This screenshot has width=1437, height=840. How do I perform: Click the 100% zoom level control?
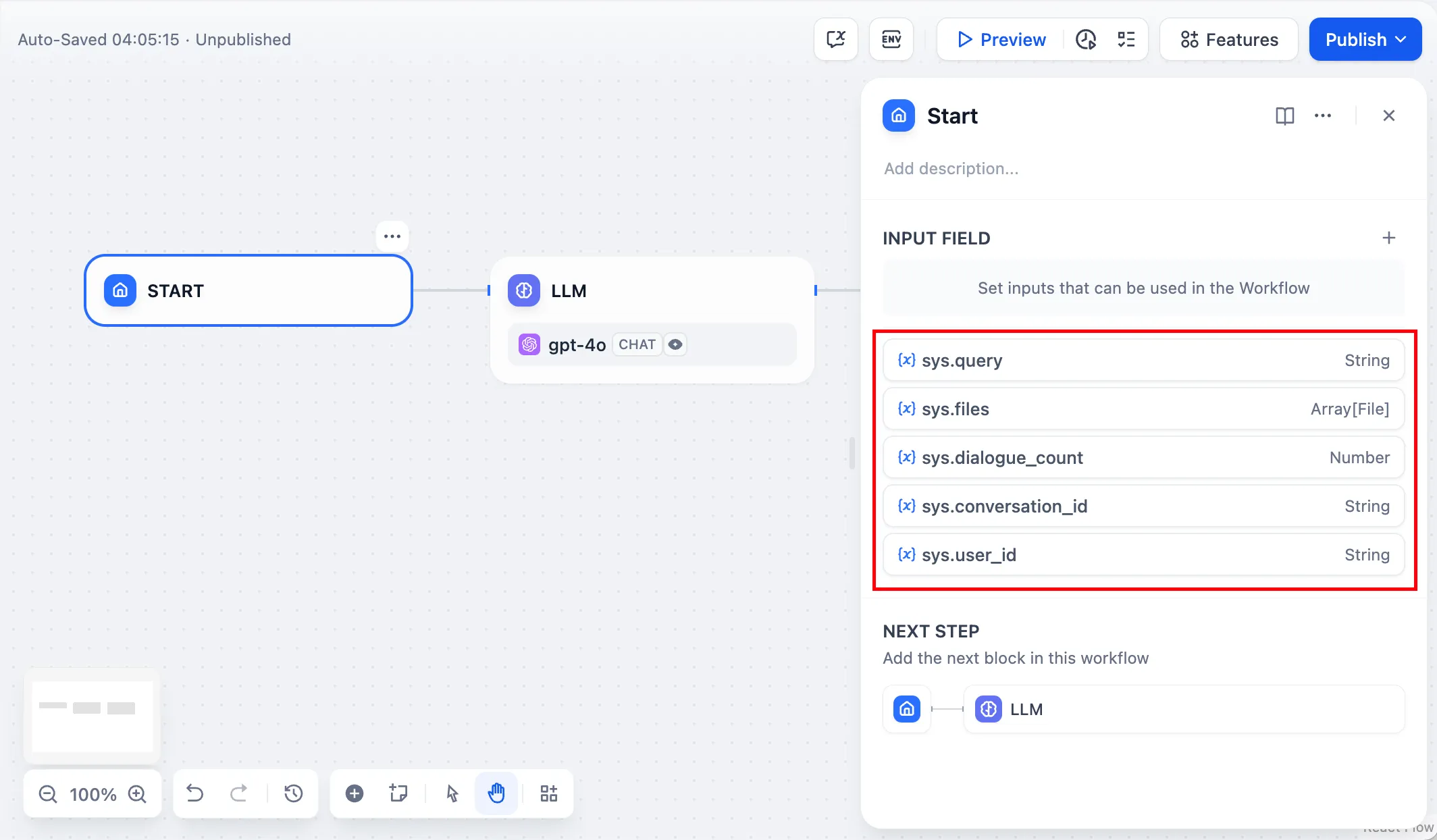click(x=93, y=794)
